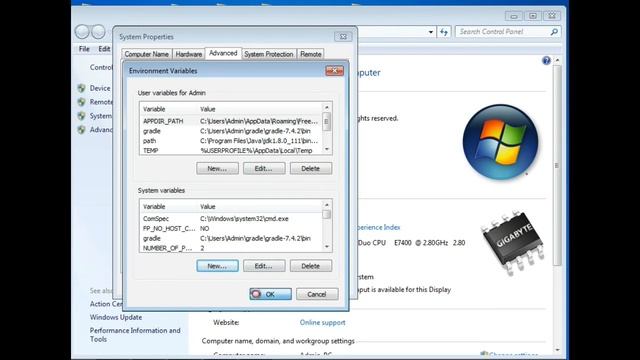Switch to the Hardware tab
Viewport: 640px width, 360px height.
pyautogui.click(x=189, y=54)
